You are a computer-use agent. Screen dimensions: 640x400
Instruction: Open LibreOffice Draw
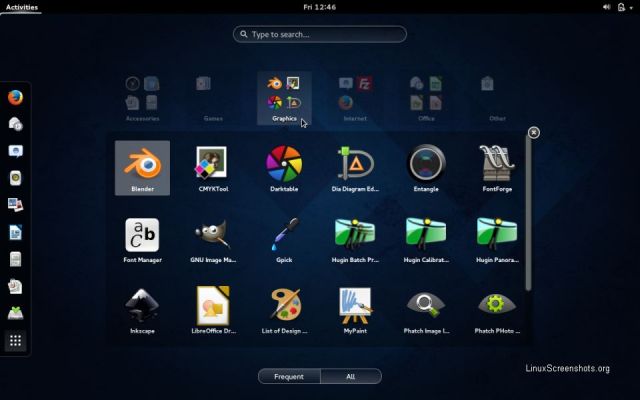coord(213,311)
